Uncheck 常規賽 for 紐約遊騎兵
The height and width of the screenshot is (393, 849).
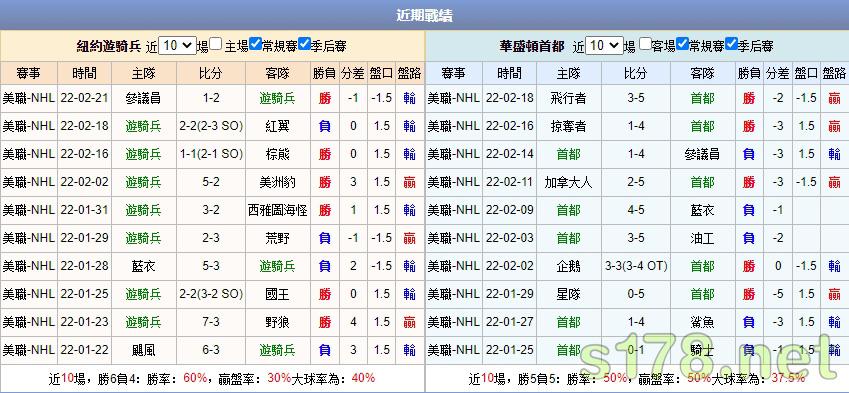click(x=256, y=44)
